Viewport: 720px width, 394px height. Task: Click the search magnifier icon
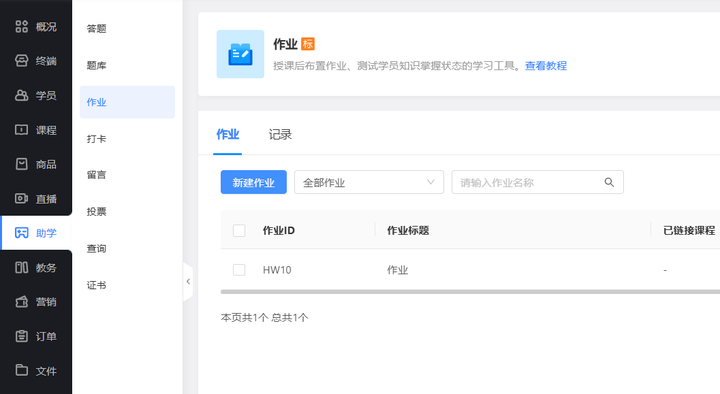[609, 182]
